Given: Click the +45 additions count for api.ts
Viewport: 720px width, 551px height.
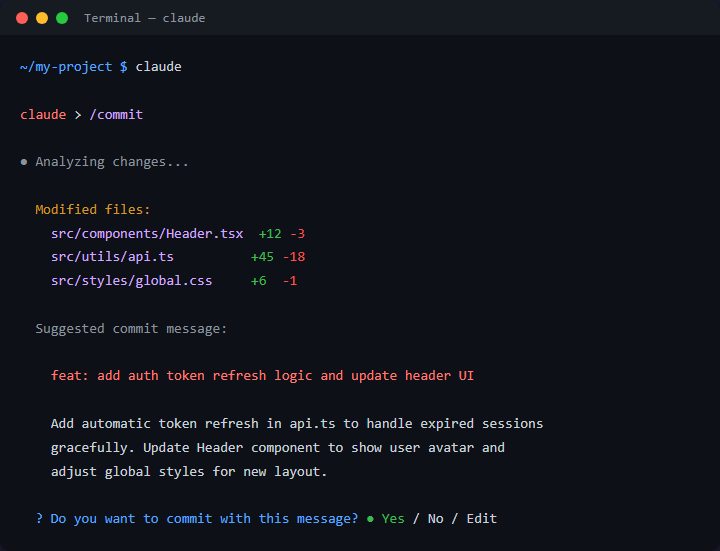Looking at the screenshot, I should 262,257.
